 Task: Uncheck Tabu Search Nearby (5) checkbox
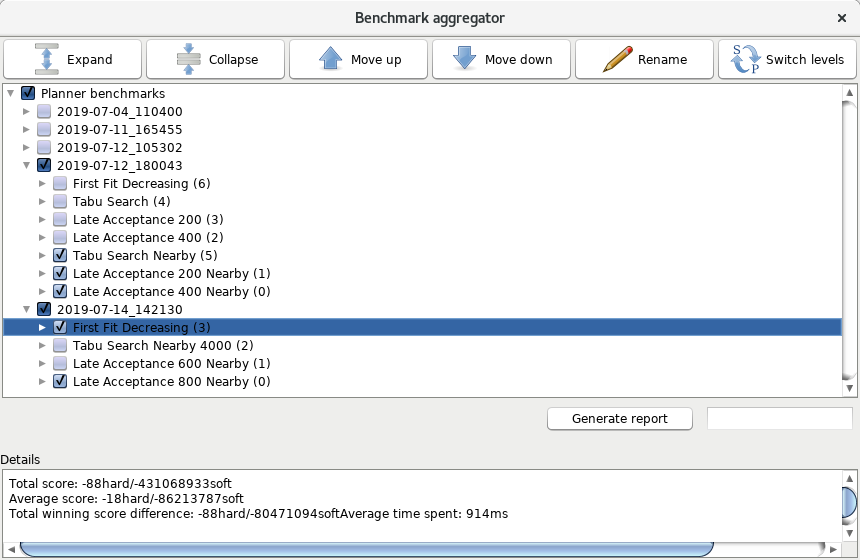pyautogui.click(x=60, y=256)
